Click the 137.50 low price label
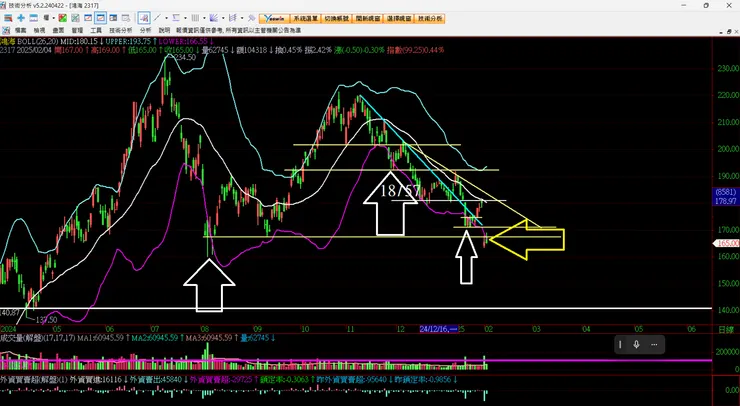Viewport: 740px width, 406px height. click(46, 320)
